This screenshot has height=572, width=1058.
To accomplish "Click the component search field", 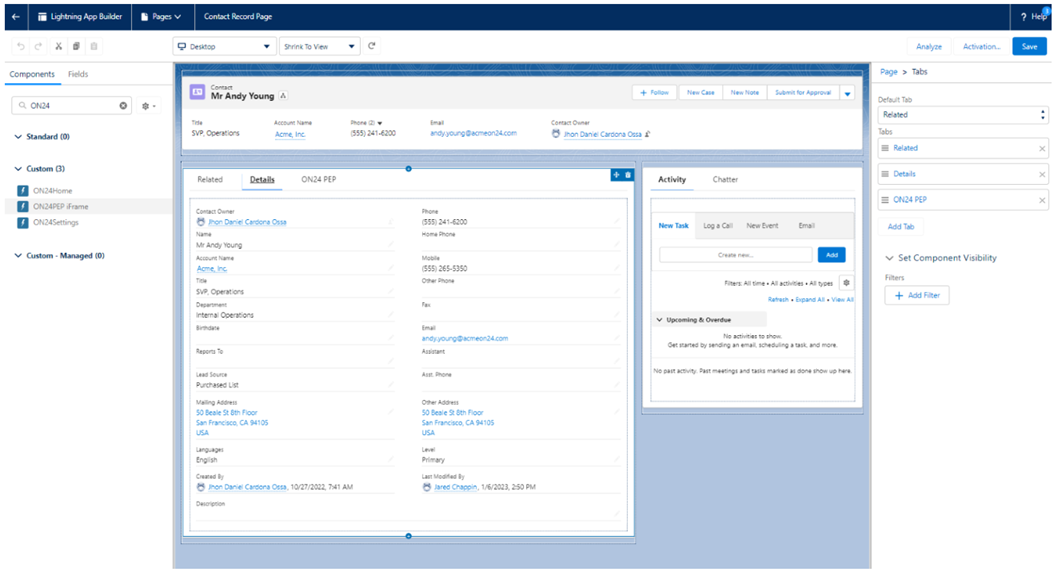I will 72,106.
